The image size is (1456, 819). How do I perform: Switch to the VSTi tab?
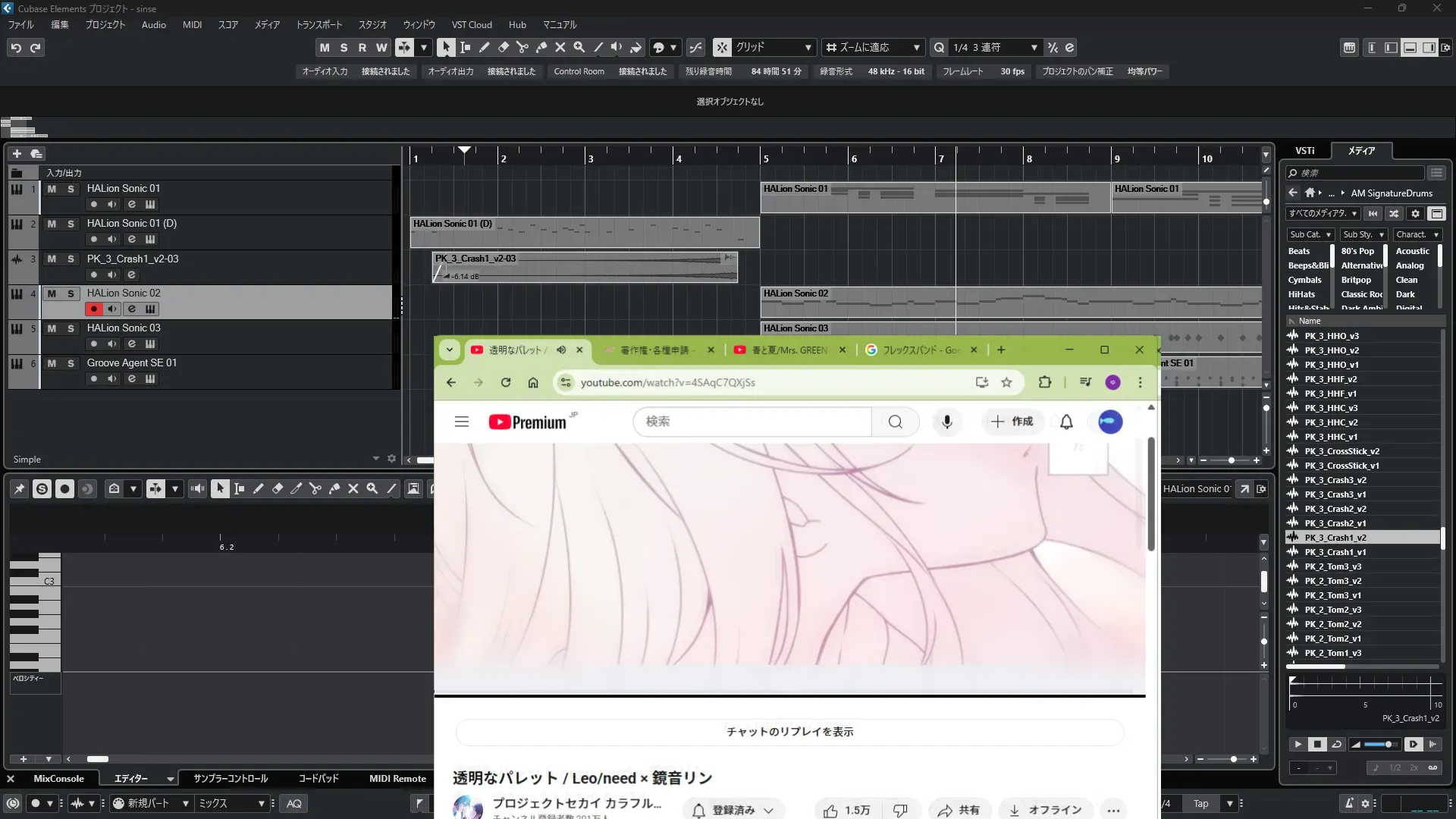(1304, 151)
